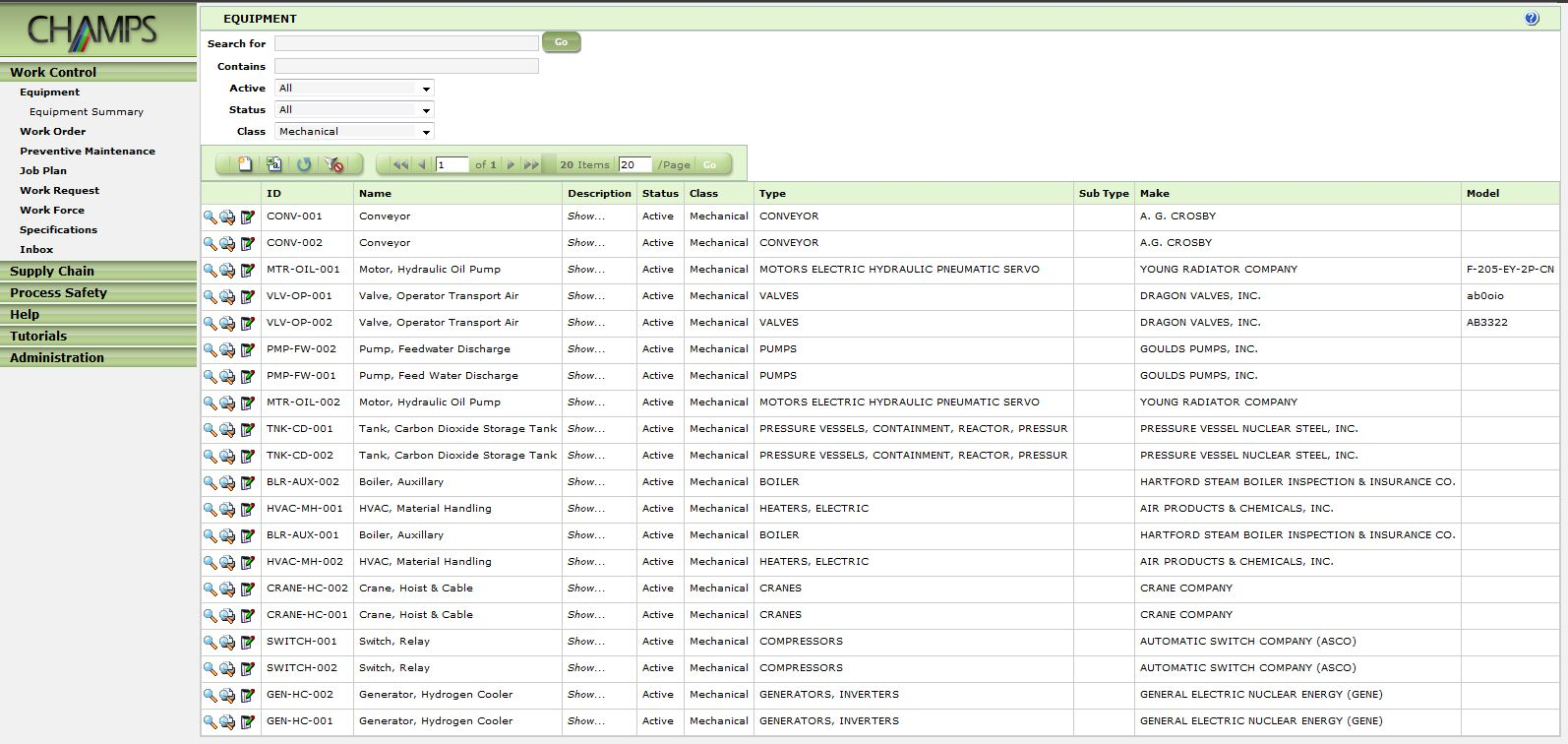The height and width of the screenshot is (744, 1568).
Task: Edit the CRANE-HC-002 record
Action: click(247, 589)
